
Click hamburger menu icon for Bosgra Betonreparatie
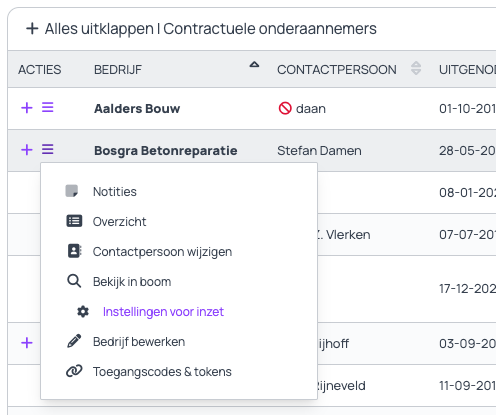(x=48, y=149)
